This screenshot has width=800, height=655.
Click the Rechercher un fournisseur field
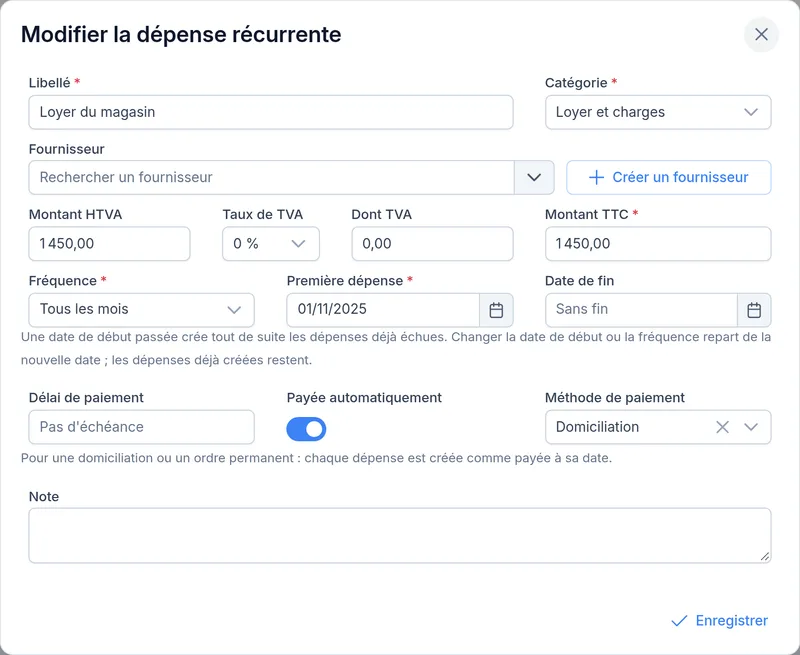pyautogui.click(x=271, y=178)
